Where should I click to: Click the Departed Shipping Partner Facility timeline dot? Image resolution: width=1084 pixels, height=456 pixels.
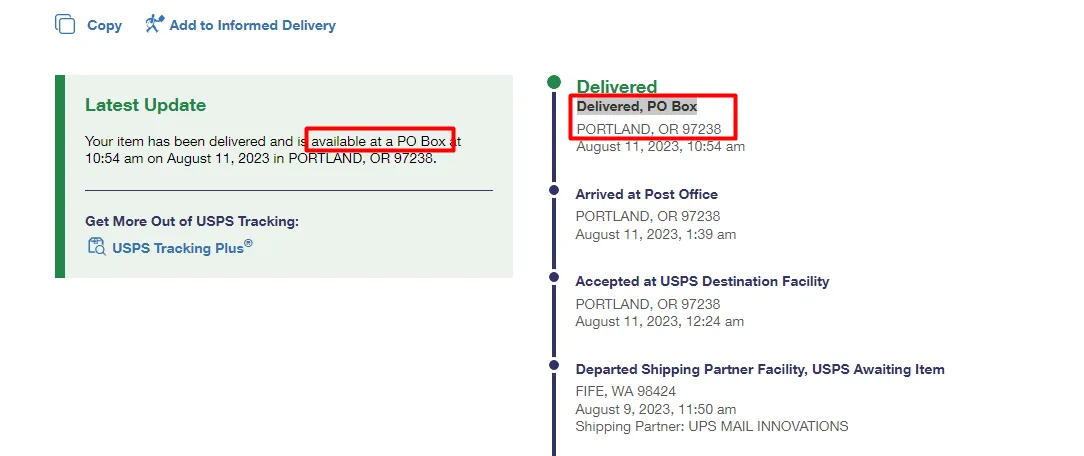coord(554,366)
